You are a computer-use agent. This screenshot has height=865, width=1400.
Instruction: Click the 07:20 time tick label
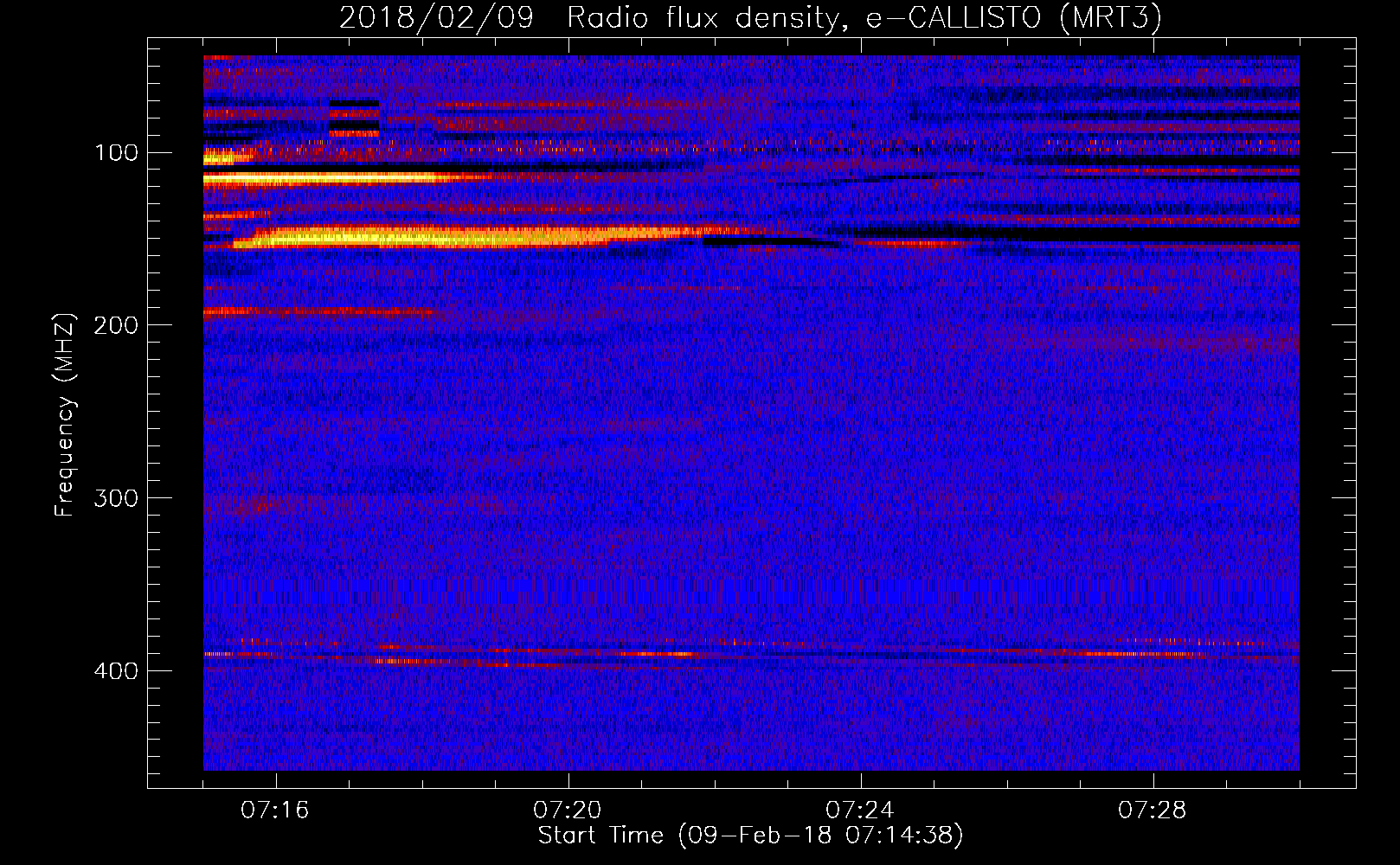(x=568, y=811)
